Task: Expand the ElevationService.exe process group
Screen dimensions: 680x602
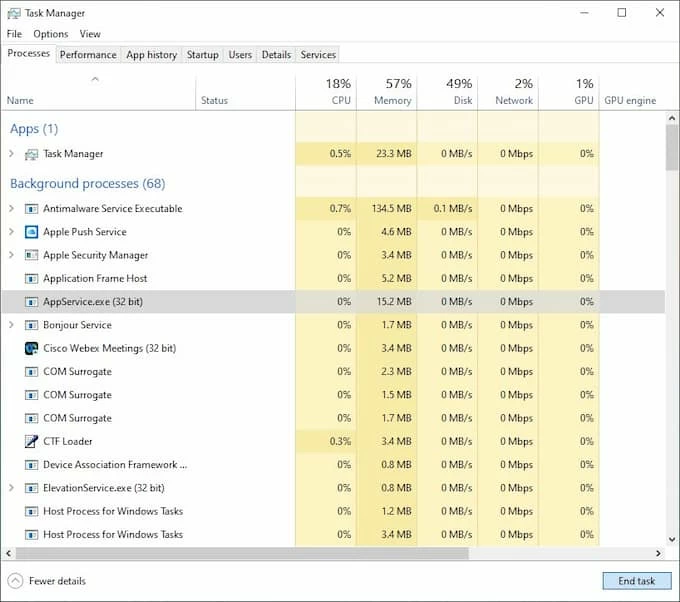Action: 11,488
